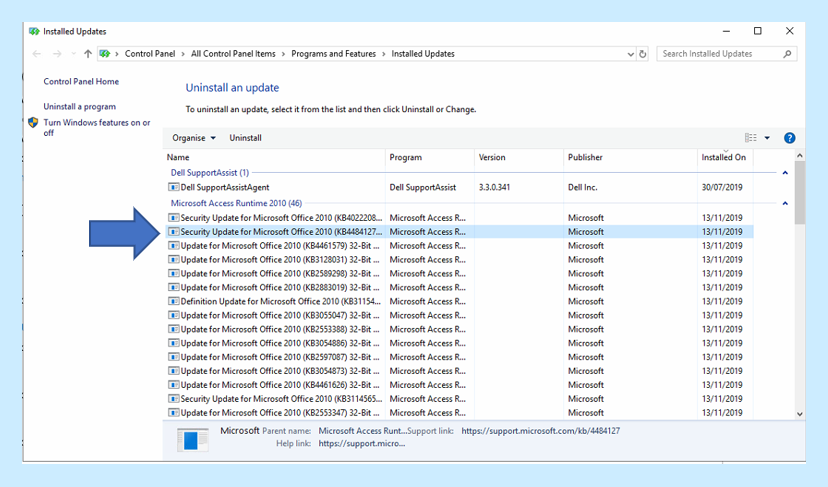Viewport: 828px width, 487px height.
Task: Click the vertical scrollbar thumb
Action: [799, 193]
